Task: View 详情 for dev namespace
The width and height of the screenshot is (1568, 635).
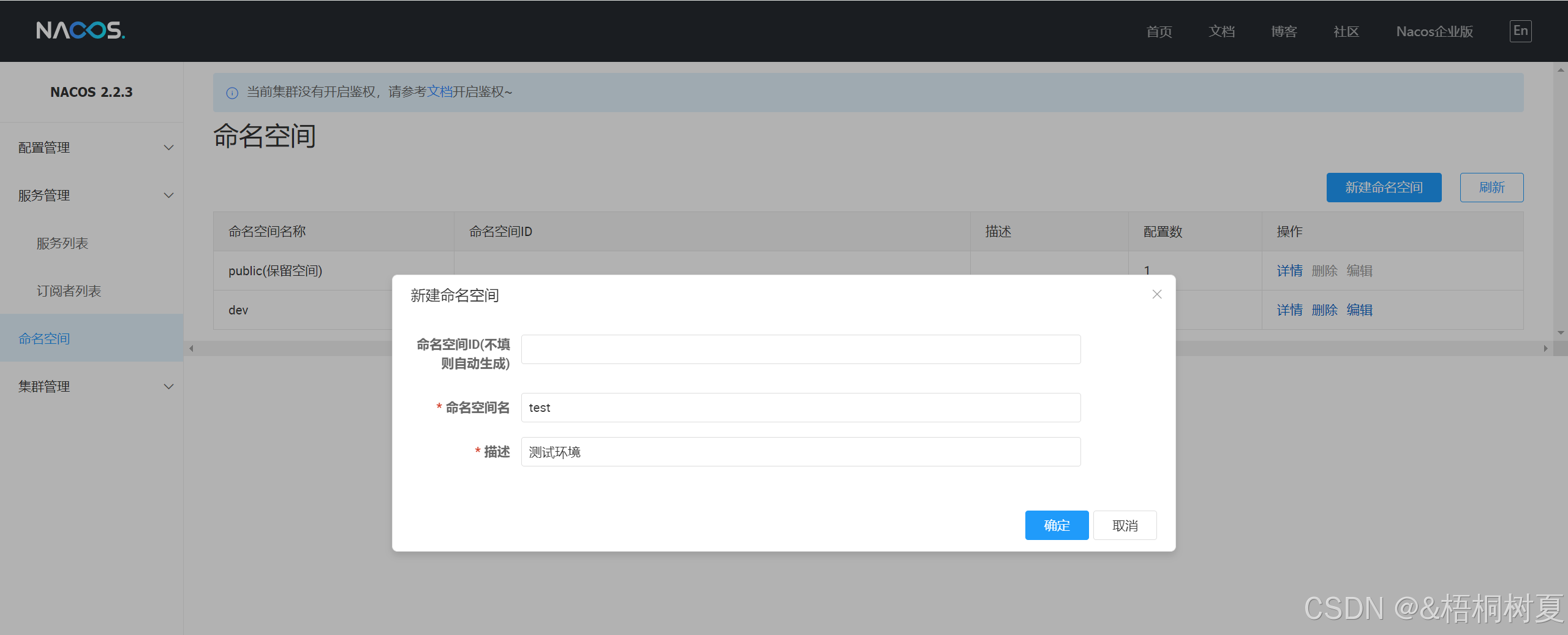Action: coord(1289,310)
